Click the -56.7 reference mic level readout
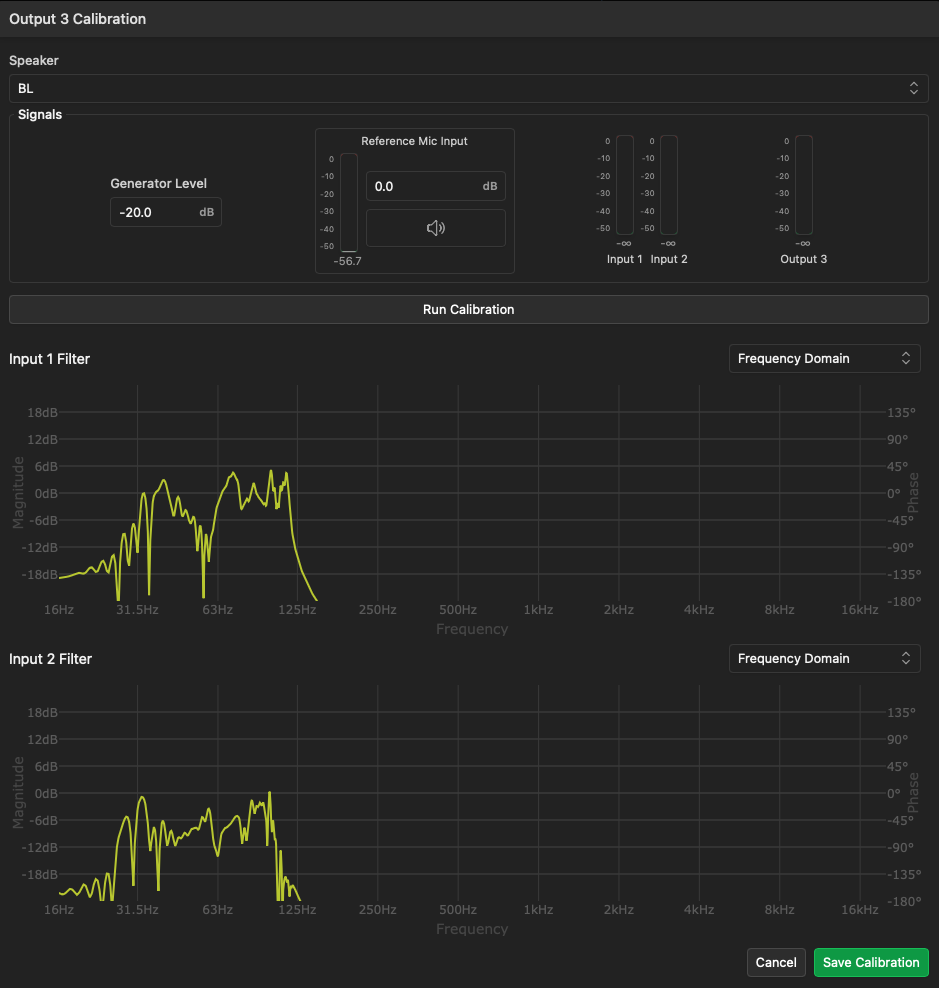 click(x=347, y=261)
